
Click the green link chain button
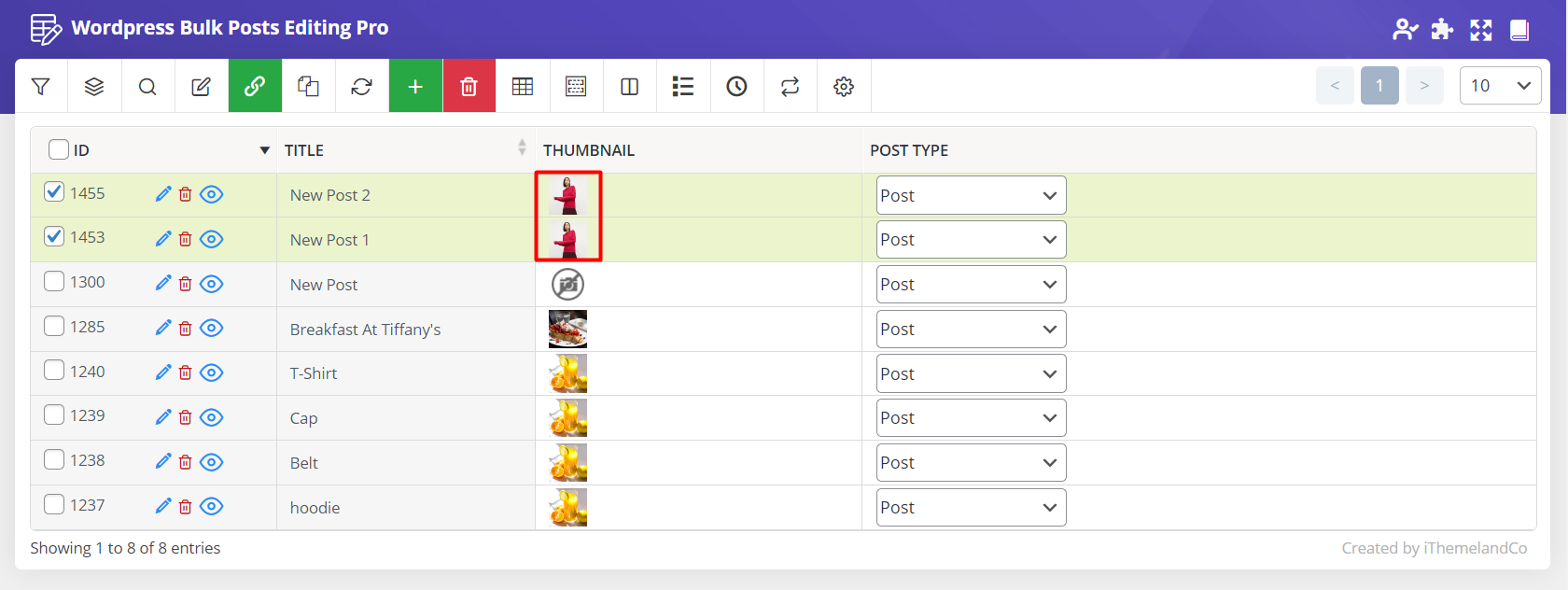coord(255,87)
